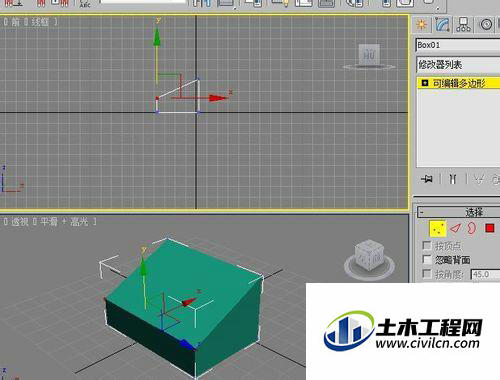Toggle Show End Result icon
This screenshot has height=380, width=500.
(452, 179)
